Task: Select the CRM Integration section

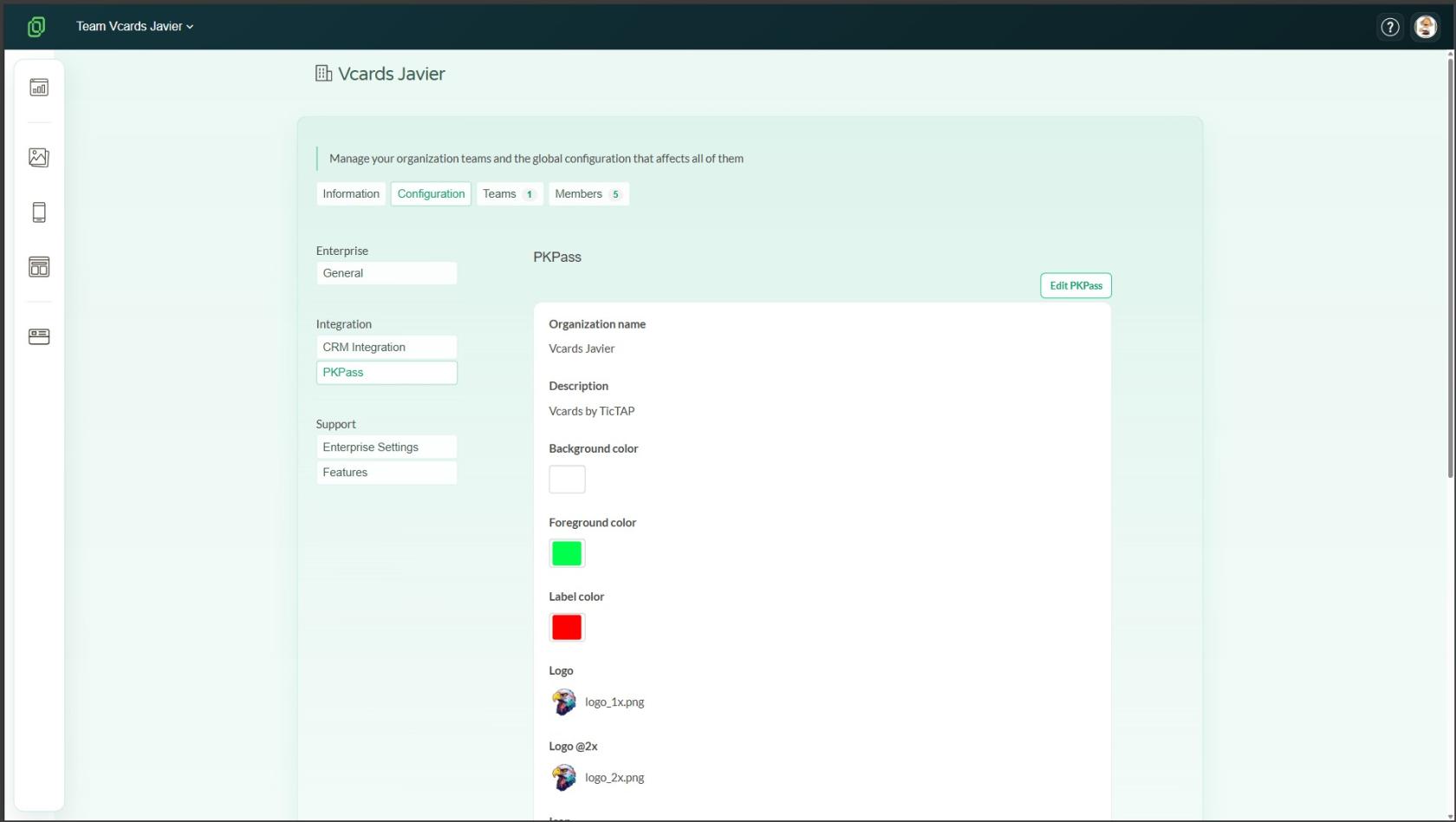Action: [x=387, y=347]
